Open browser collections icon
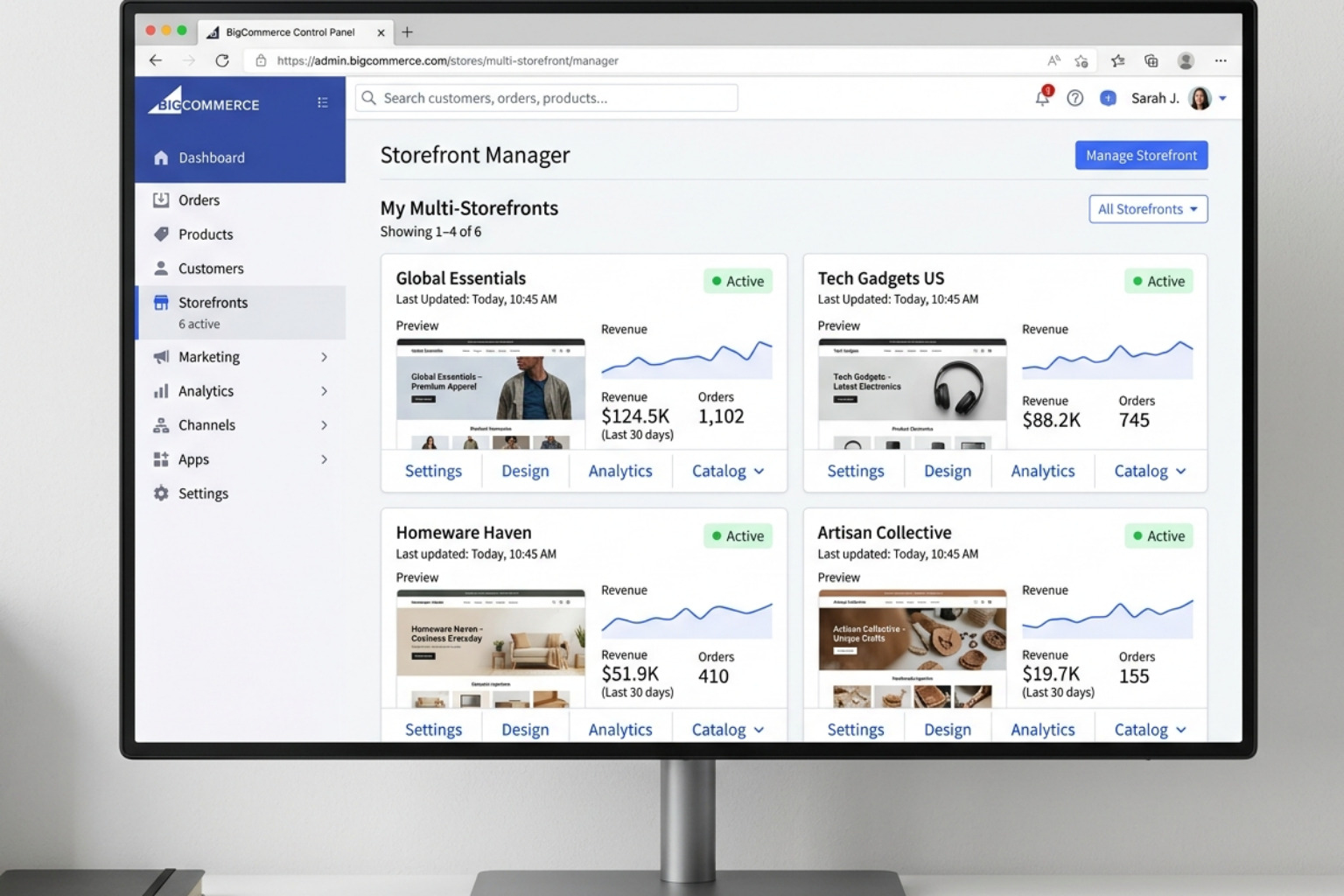The width and height of the screenshot is (1344, 896). pyautogui.click(x=1151, y=60)
